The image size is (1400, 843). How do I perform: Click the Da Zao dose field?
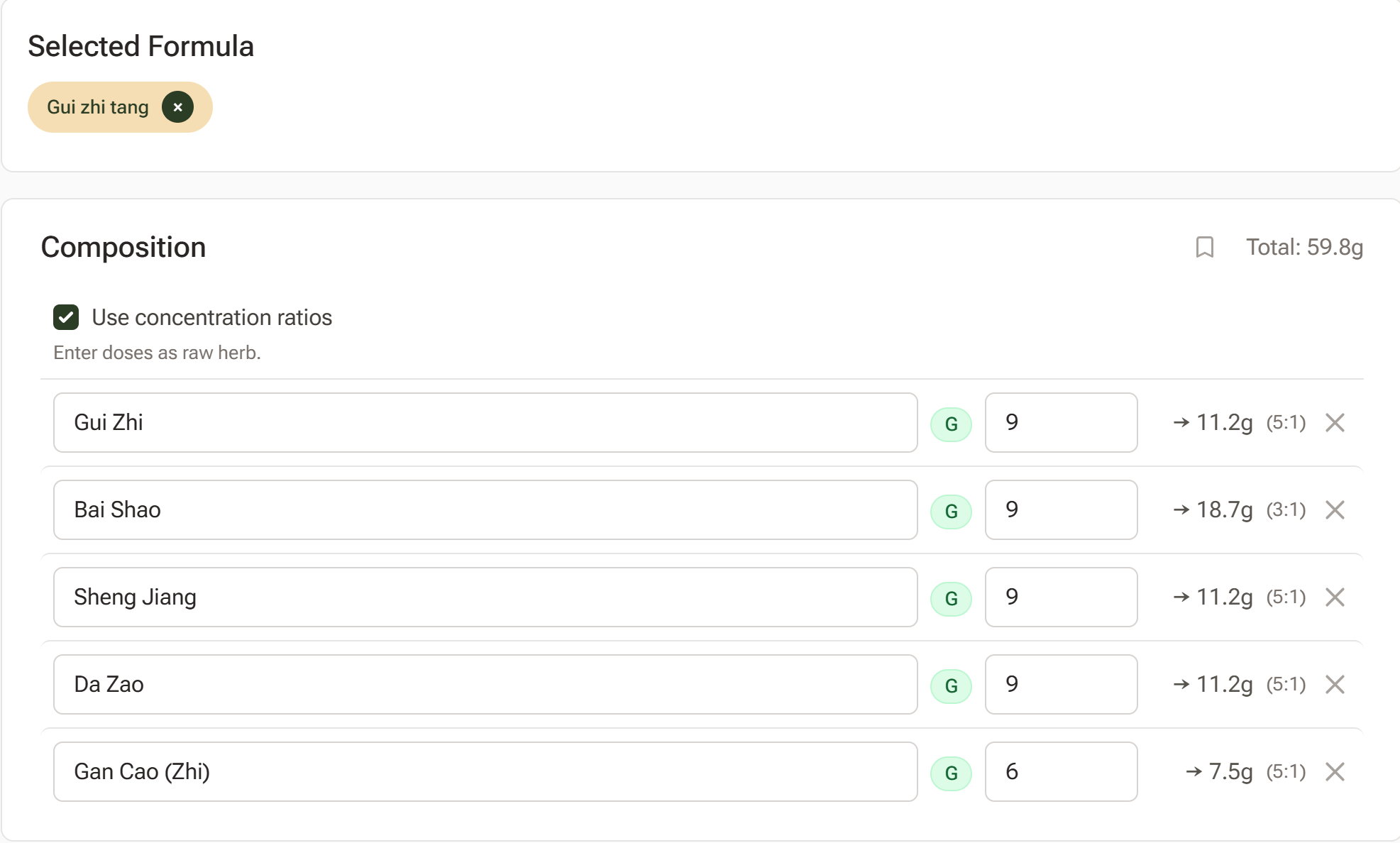(x=1062, y=684)
